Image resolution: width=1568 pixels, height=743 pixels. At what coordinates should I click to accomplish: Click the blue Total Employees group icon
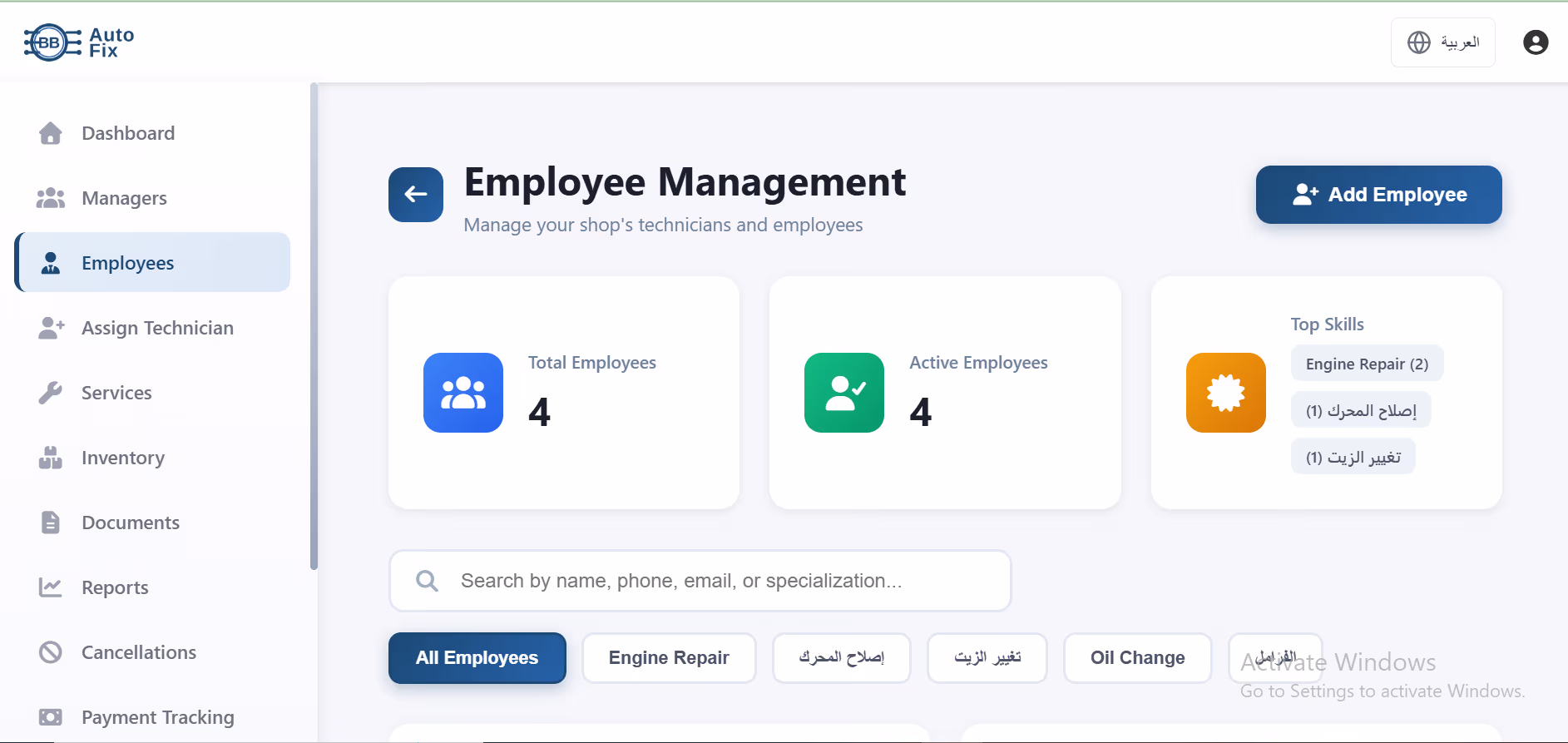tap(463, 393)
